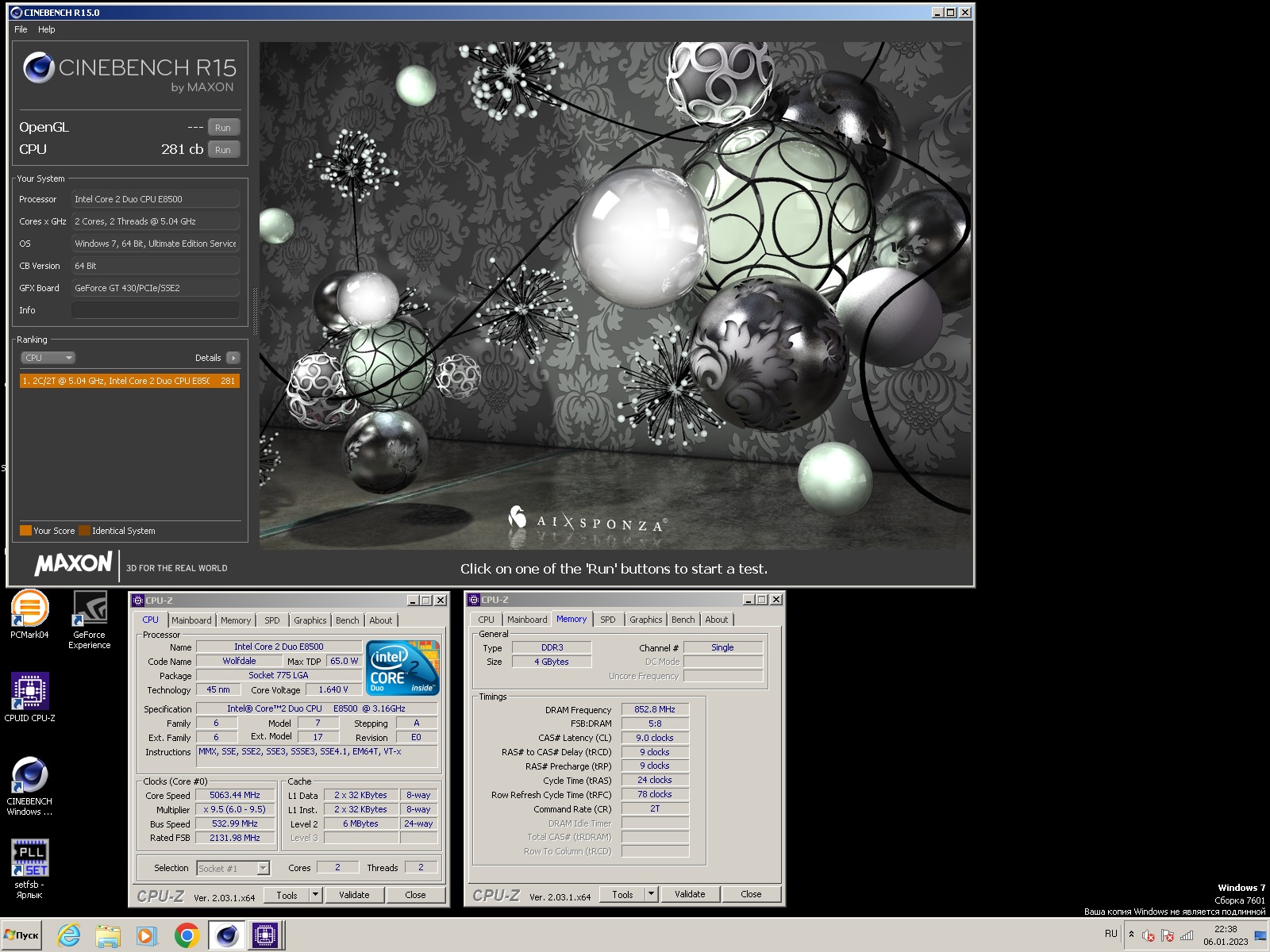Expand ranking Details arrow
The width and height of the screenshot is (1270, 952).
point(233,358)
